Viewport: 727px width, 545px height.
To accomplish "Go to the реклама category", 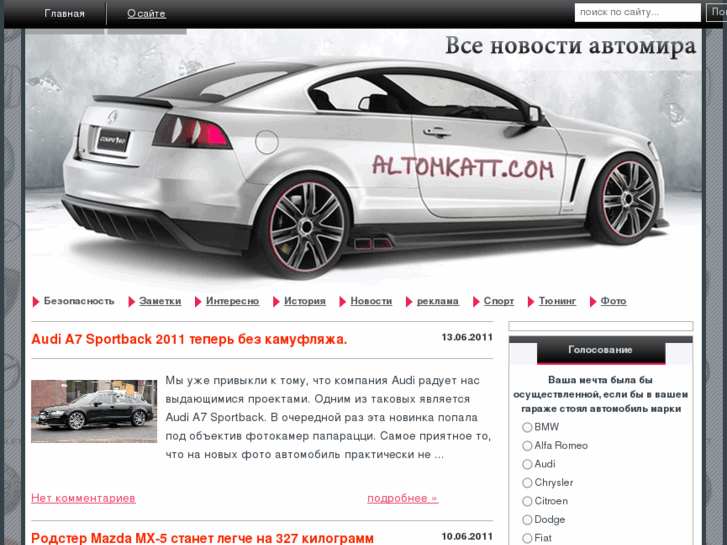I will (x=438, y=301).
